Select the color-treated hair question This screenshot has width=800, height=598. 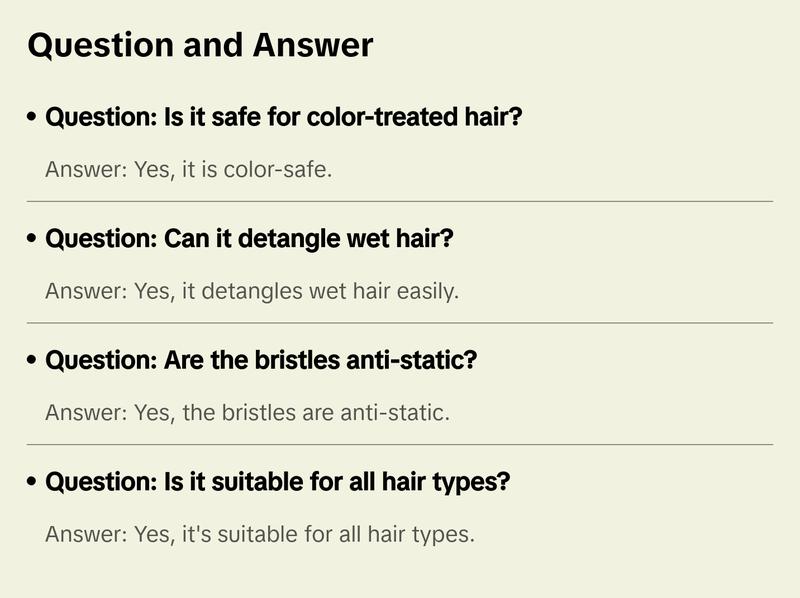click(x=284, y=117)
